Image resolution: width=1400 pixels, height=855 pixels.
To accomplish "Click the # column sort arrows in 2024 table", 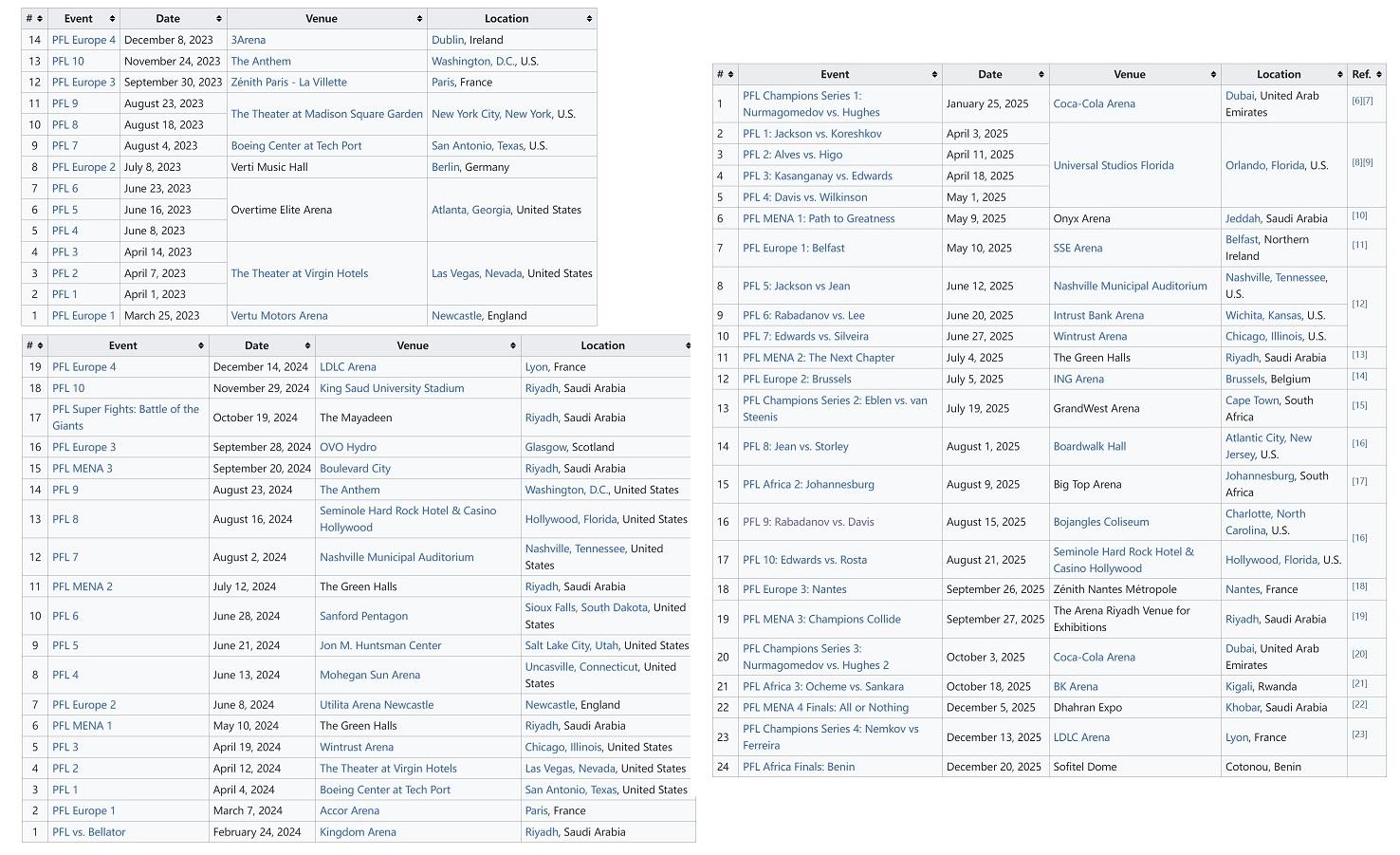I will pyautogui.click(x=41, y=345).
